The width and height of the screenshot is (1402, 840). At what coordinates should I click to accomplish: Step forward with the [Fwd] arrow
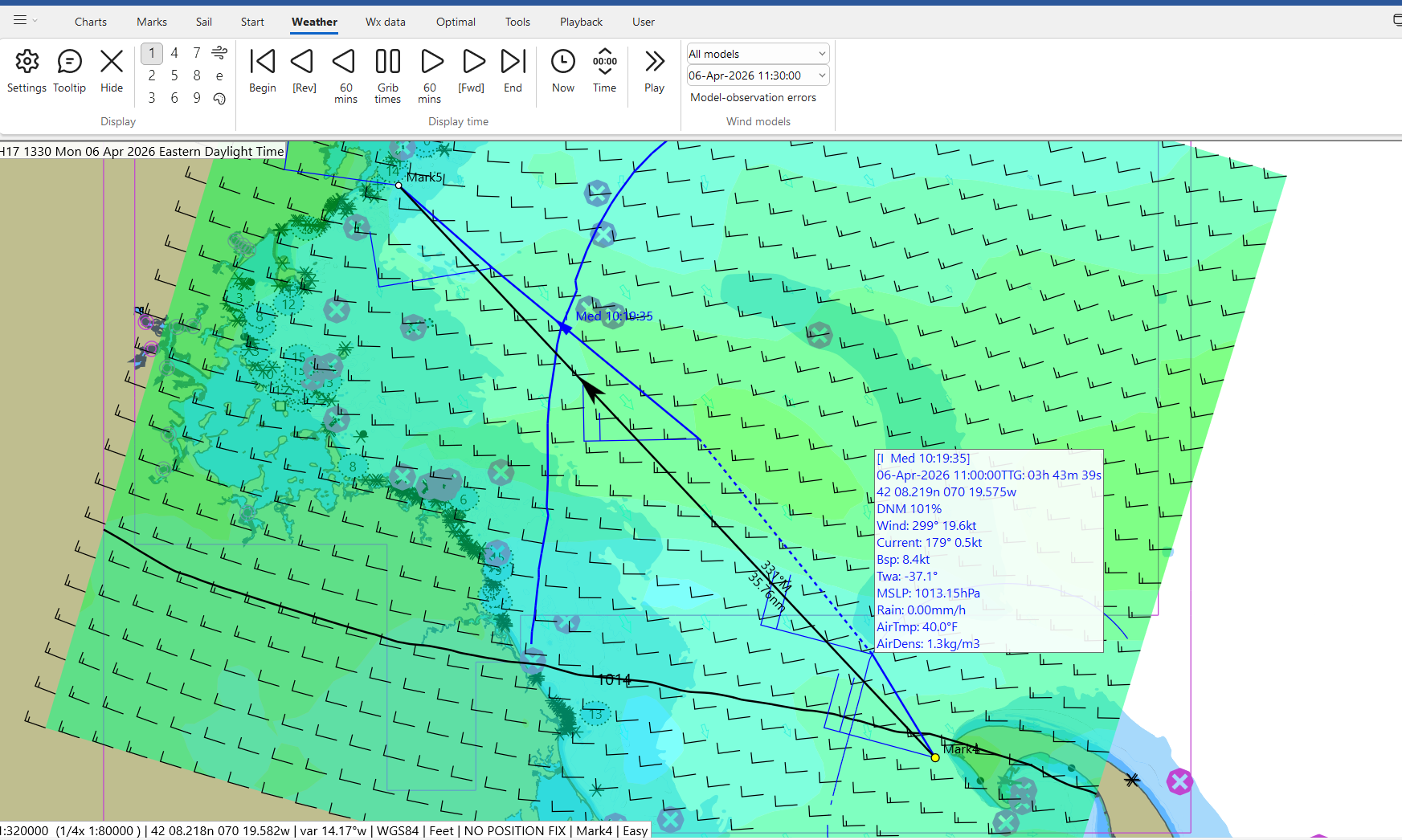pos(472,70)
